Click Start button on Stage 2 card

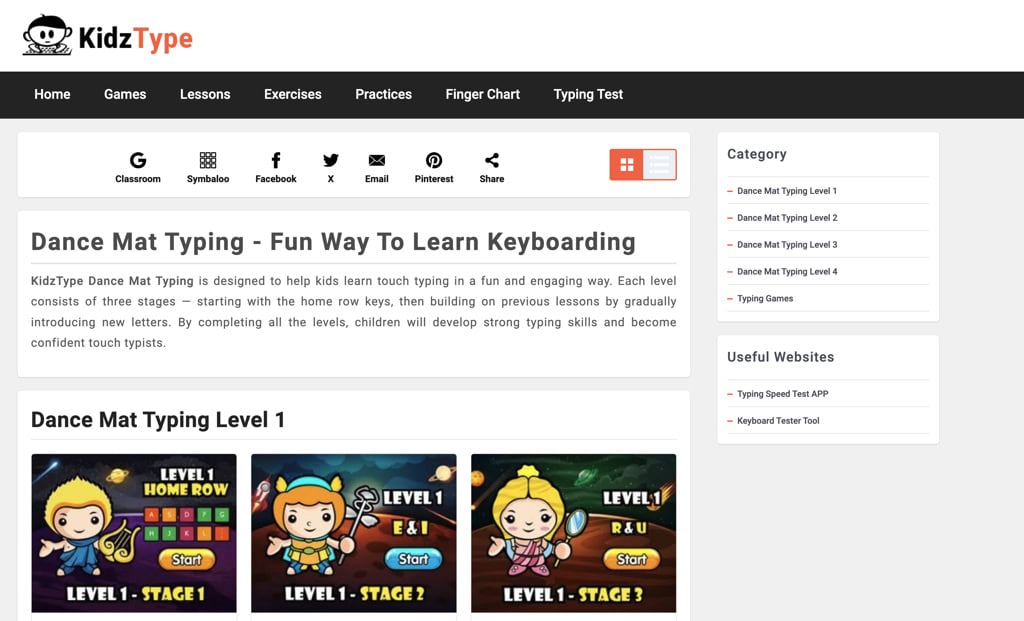coord(413,559)
